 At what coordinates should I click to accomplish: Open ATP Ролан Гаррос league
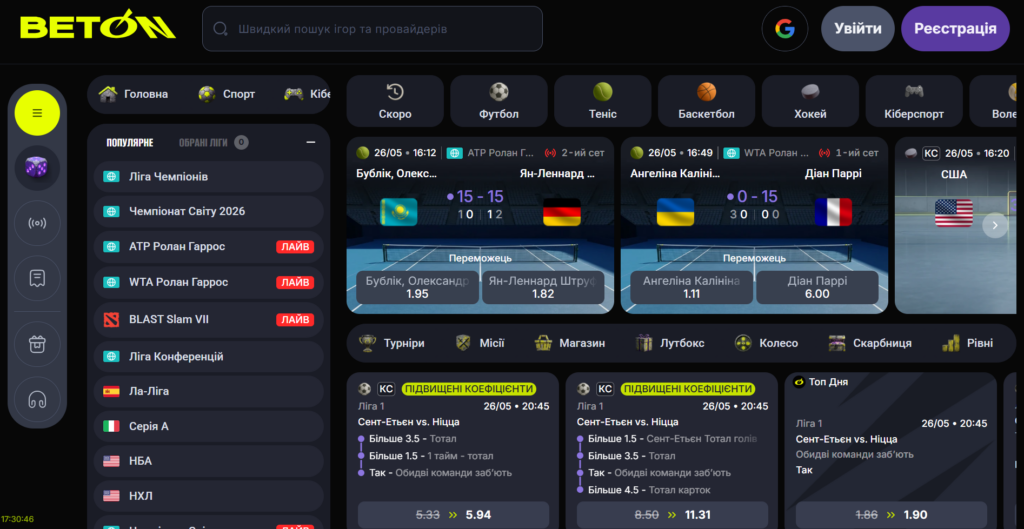[x=209, y=247]
